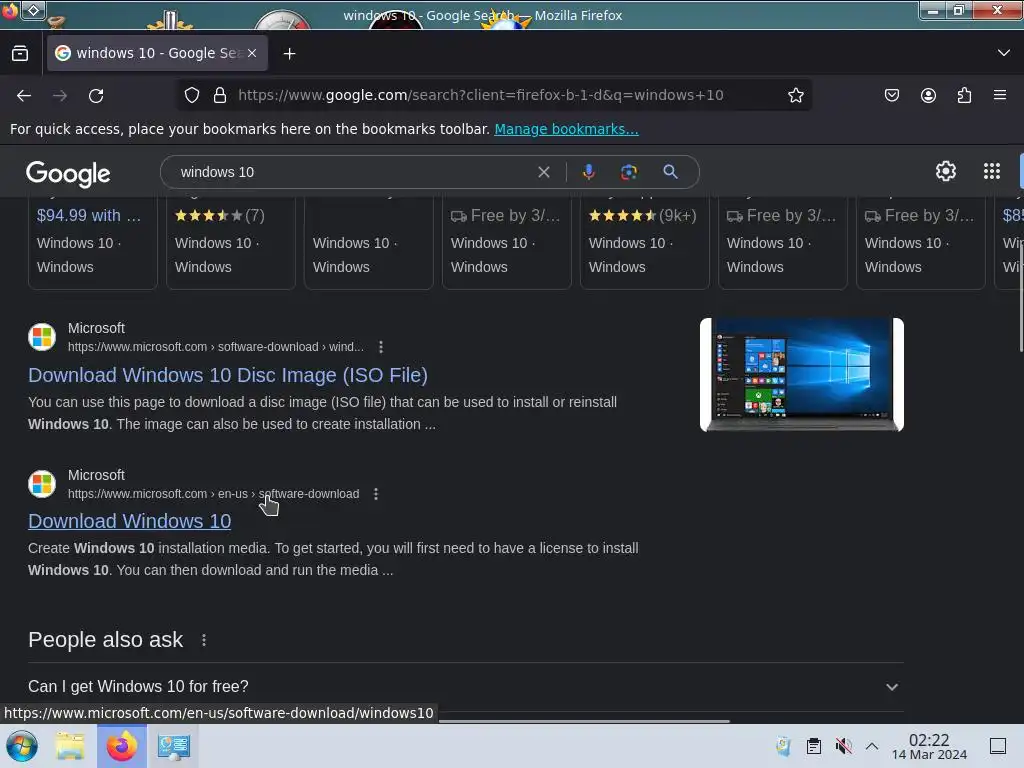Viewport: 1024px width, 768px height.
Task: Open the Extensions puzzle icon
Action: pos(964,95)
